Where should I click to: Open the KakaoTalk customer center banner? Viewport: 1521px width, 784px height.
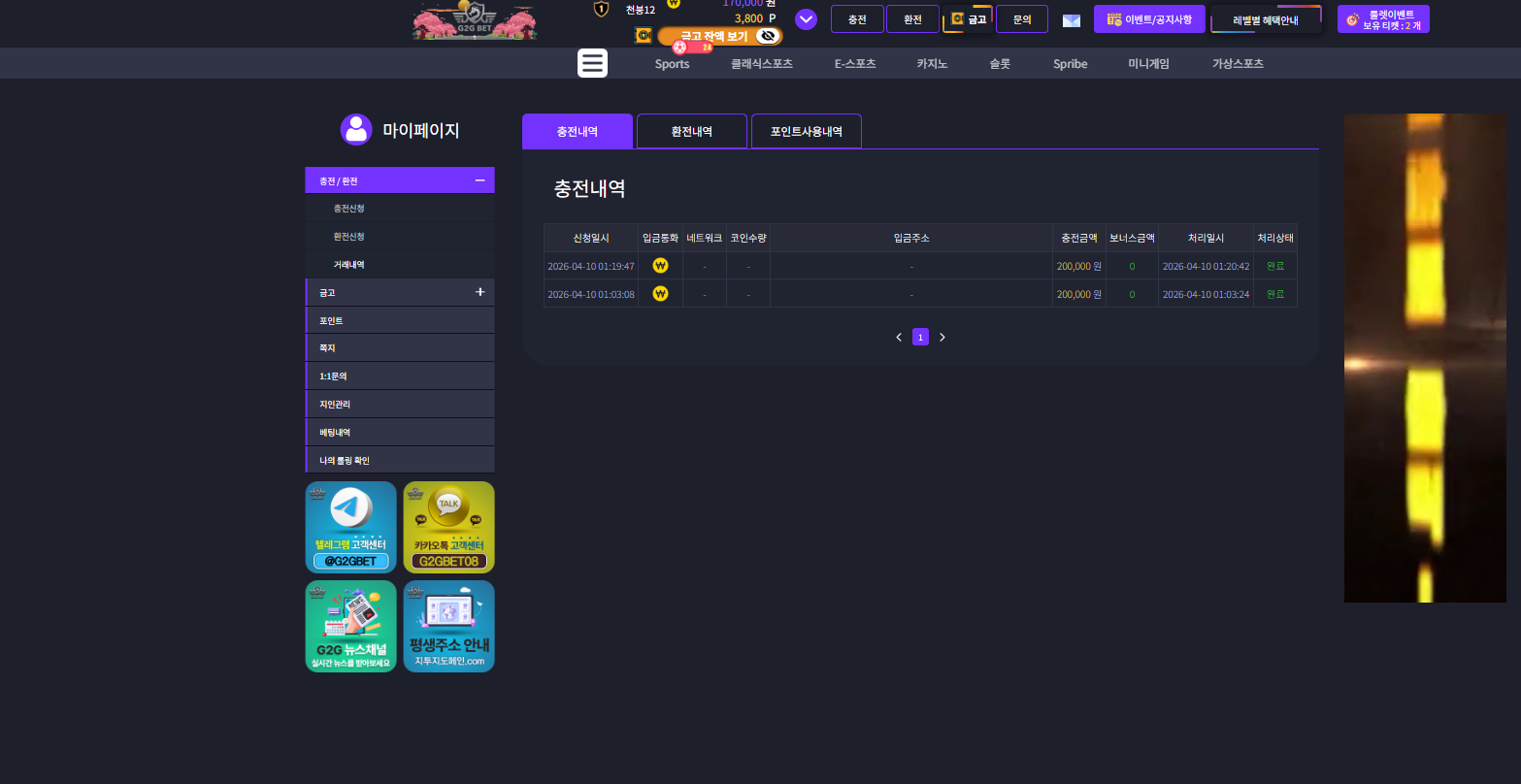(448, 527)
